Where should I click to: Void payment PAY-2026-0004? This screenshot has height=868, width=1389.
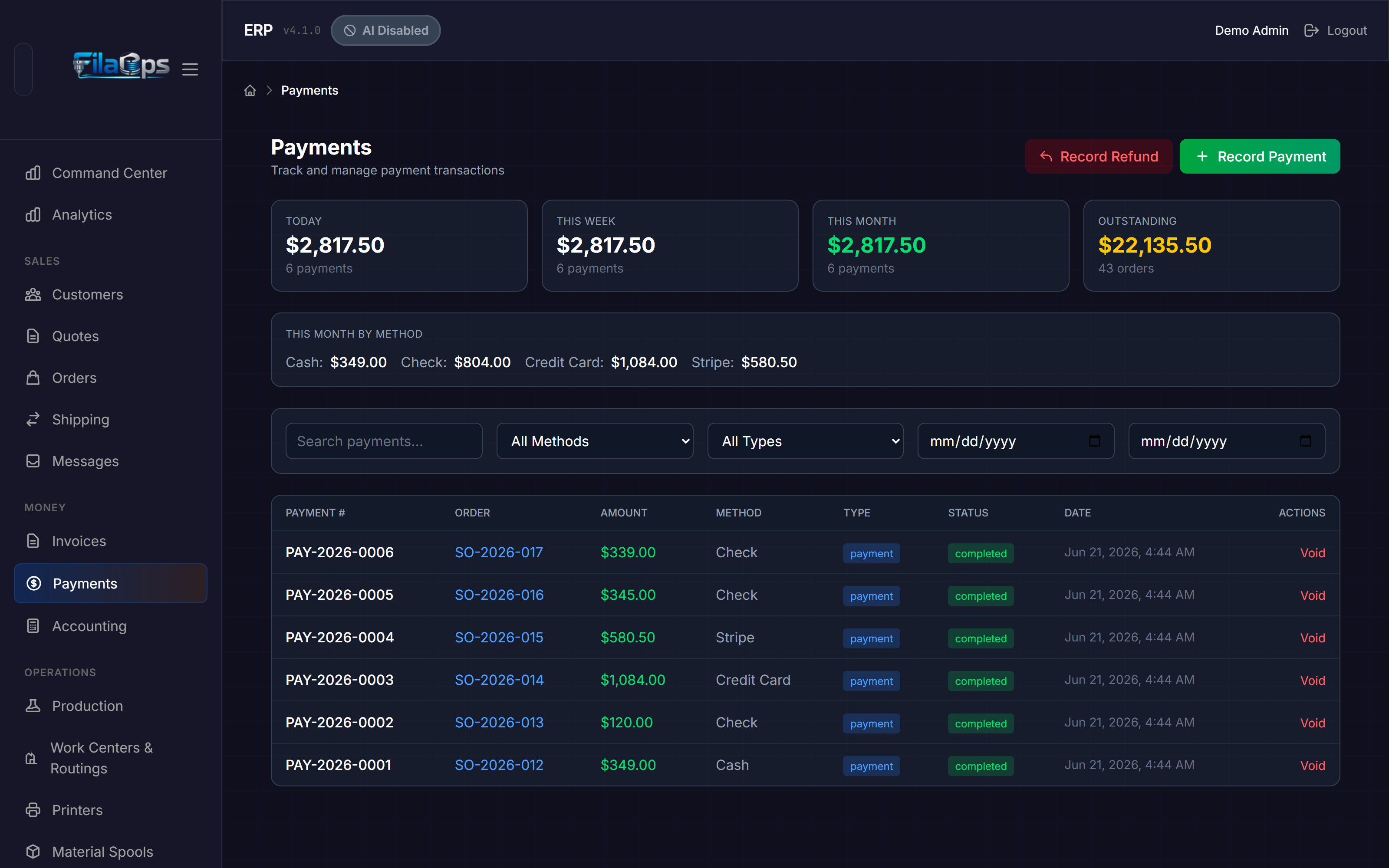pyautogui.click(x=1312, y=638)
